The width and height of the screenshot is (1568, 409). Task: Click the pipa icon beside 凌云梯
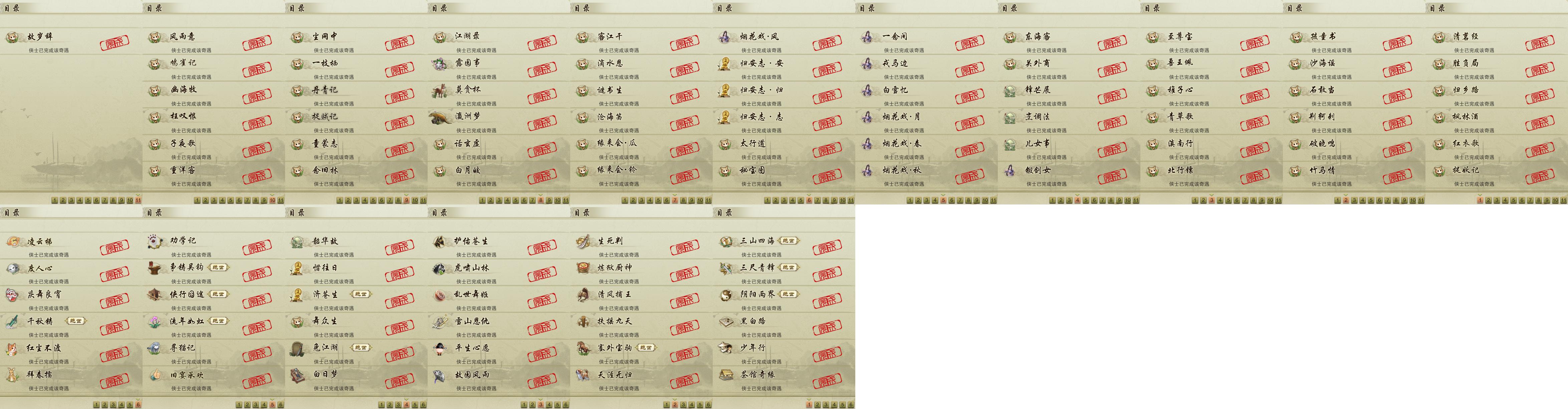[x=13, y=241]
